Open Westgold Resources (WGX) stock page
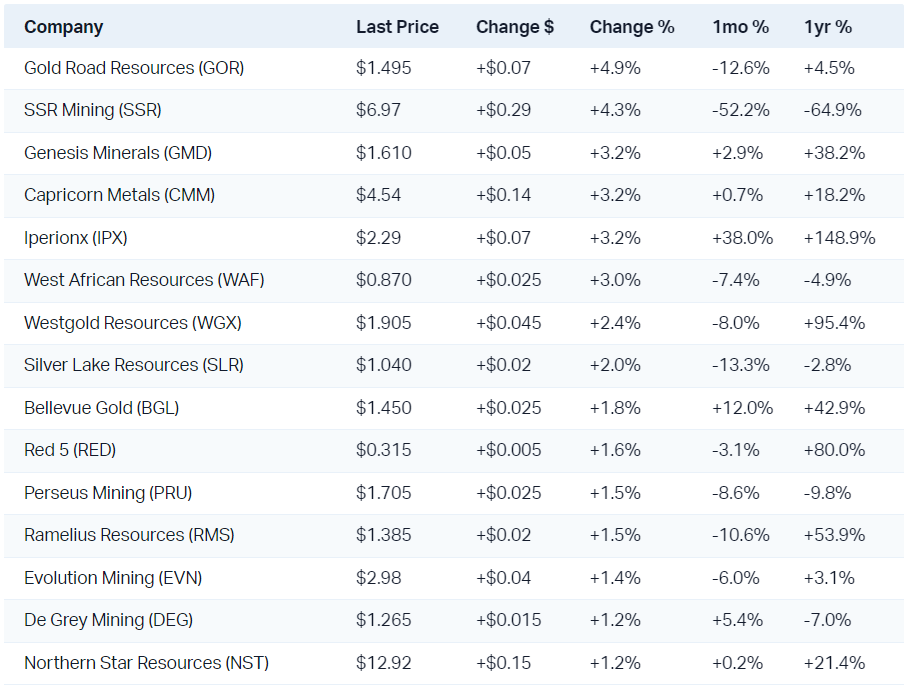Image resolution: width=907 pixels, height=691 pixels. tap(133, 323)
